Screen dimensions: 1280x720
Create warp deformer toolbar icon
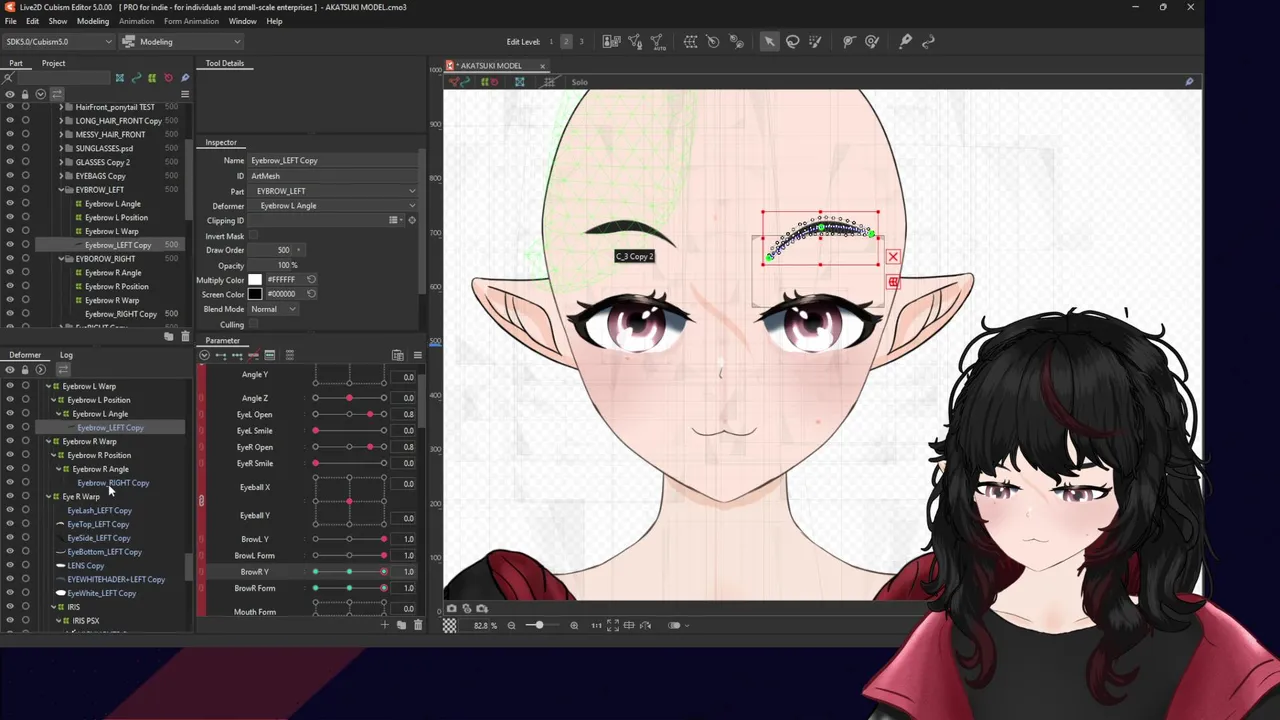pyautogui.click(x=690, y=41)
